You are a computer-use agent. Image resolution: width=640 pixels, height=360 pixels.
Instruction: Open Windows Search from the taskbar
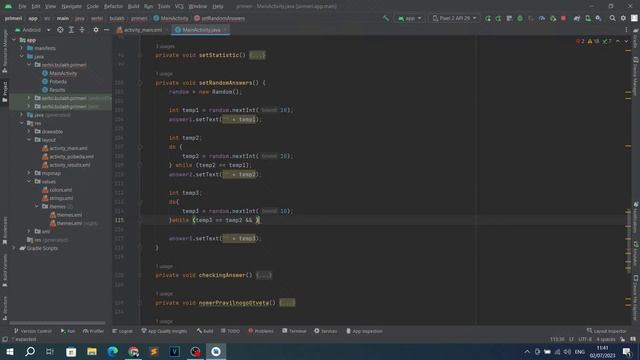(30, 351)
